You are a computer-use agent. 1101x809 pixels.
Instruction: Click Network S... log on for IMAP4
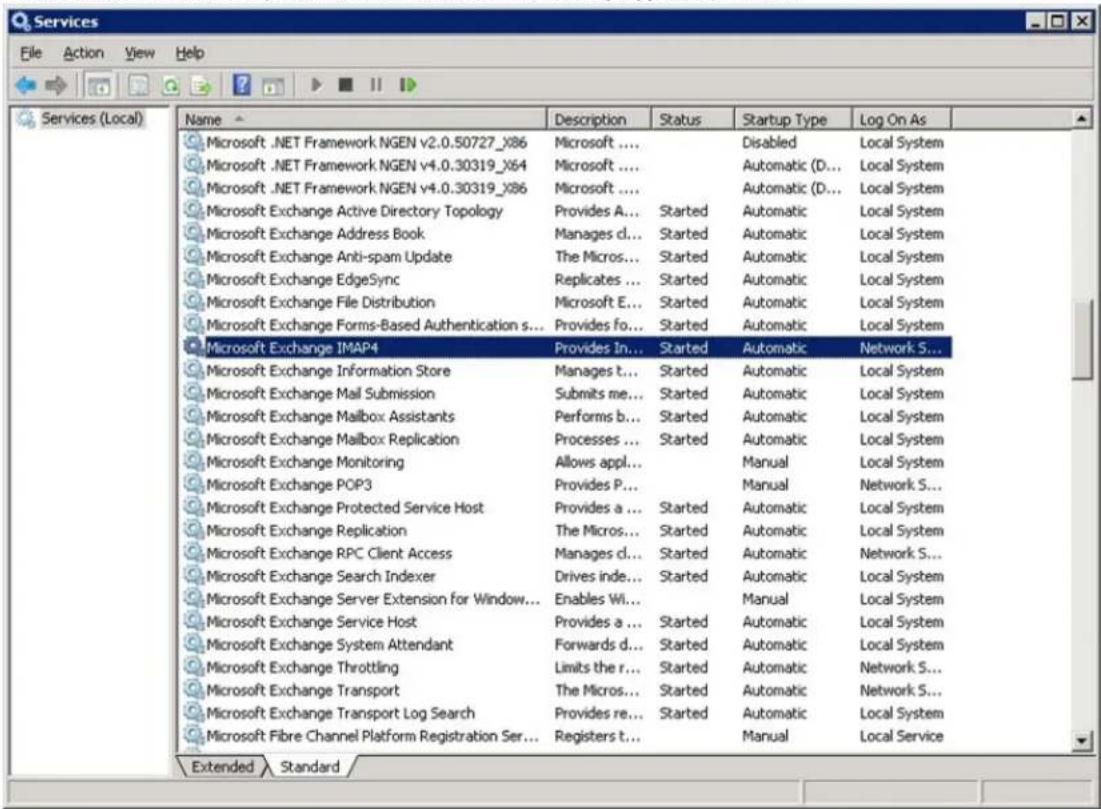900,348
